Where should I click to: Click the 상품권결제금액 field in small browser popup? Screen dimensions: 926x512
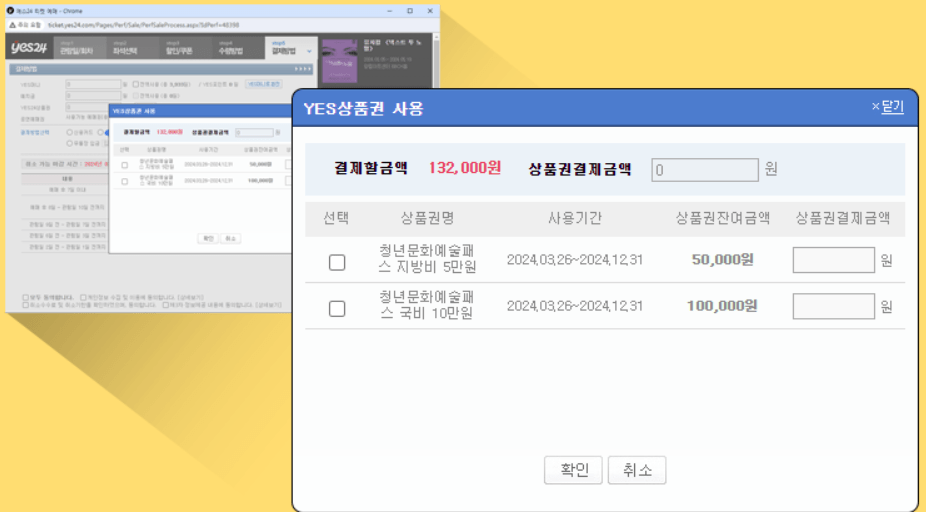(254, 132)
